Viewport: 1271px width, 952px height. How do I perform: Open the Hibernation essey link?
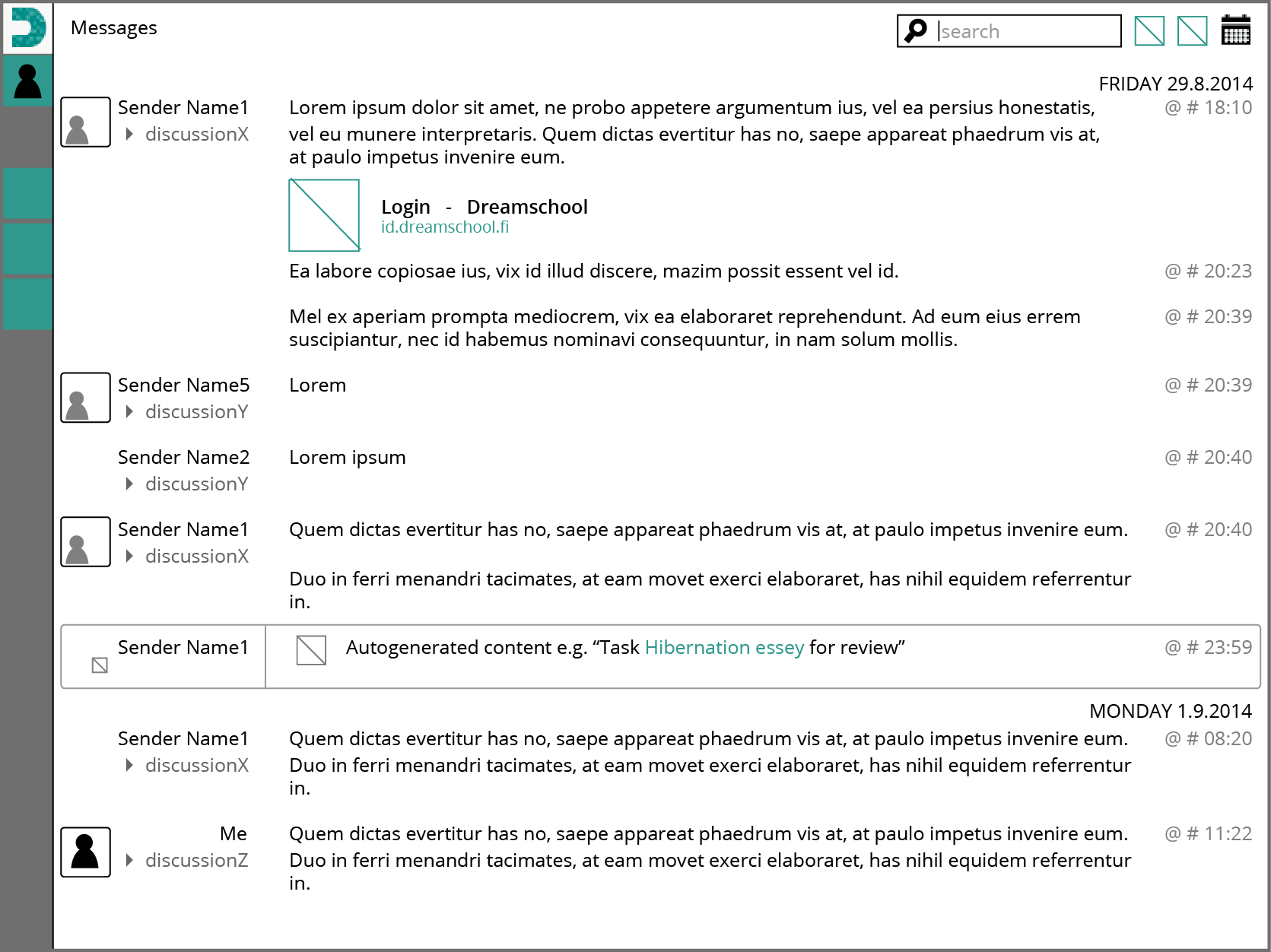[x=724, y=647]
